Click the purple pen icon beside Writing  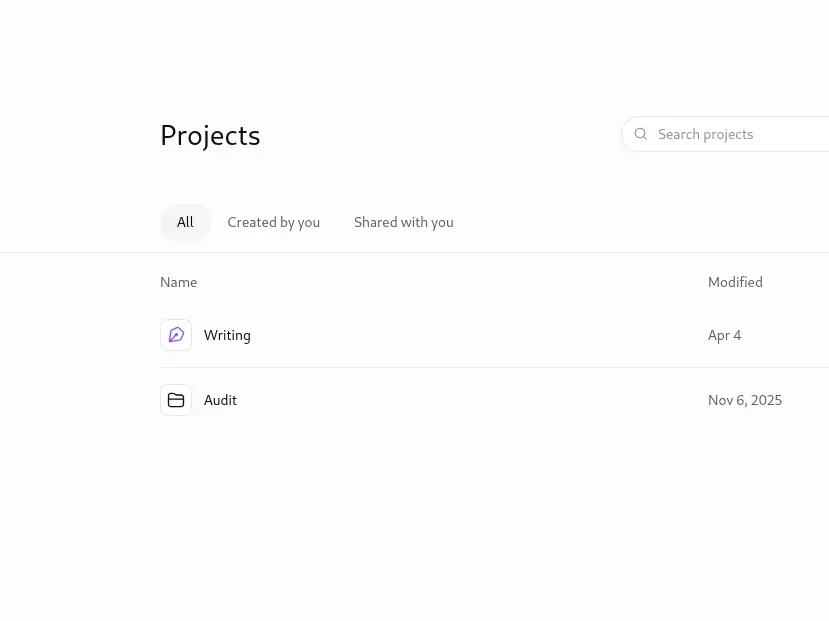(x=176, y=335)
